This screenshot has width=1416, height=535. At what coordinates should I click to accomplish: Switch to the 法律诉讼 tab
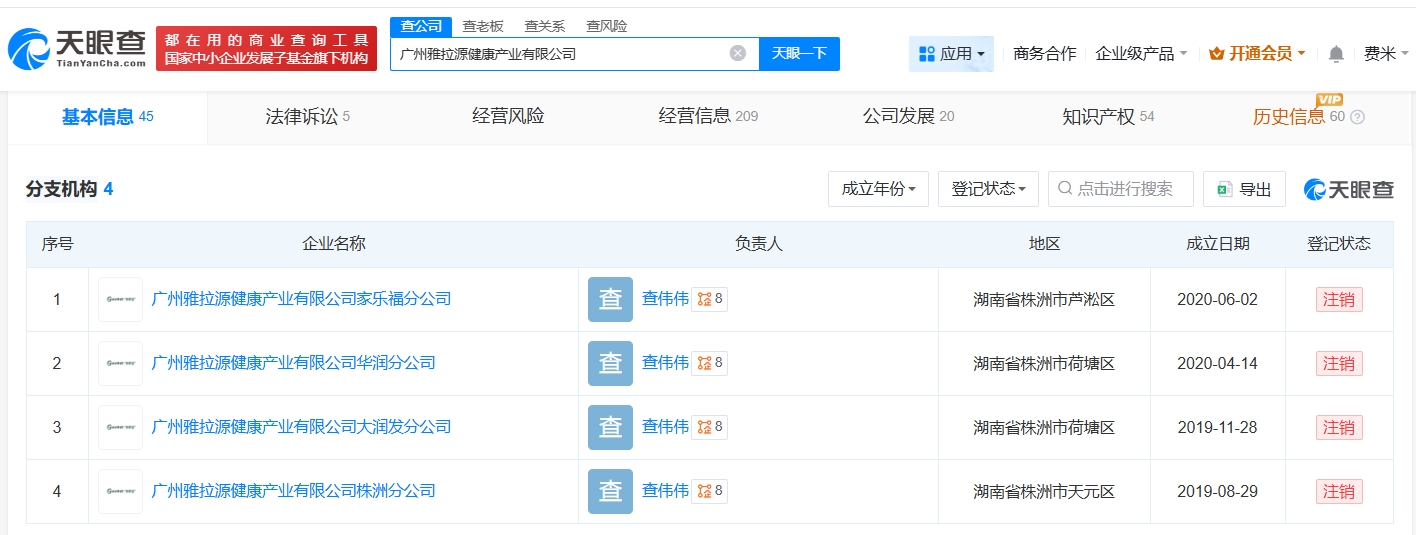point(307,117)
